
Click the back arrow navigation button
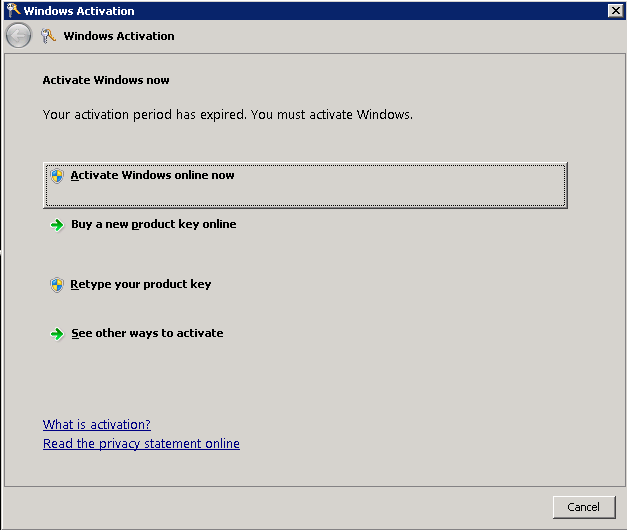(x=18, y=36)
